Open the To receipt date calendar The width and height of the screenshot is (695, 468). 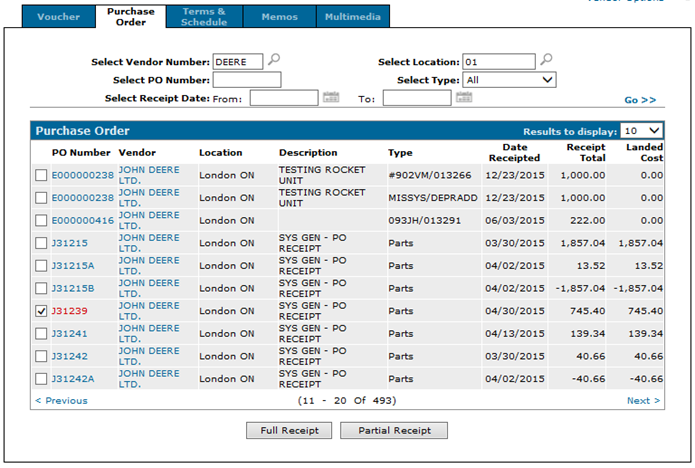pos(464,97)
